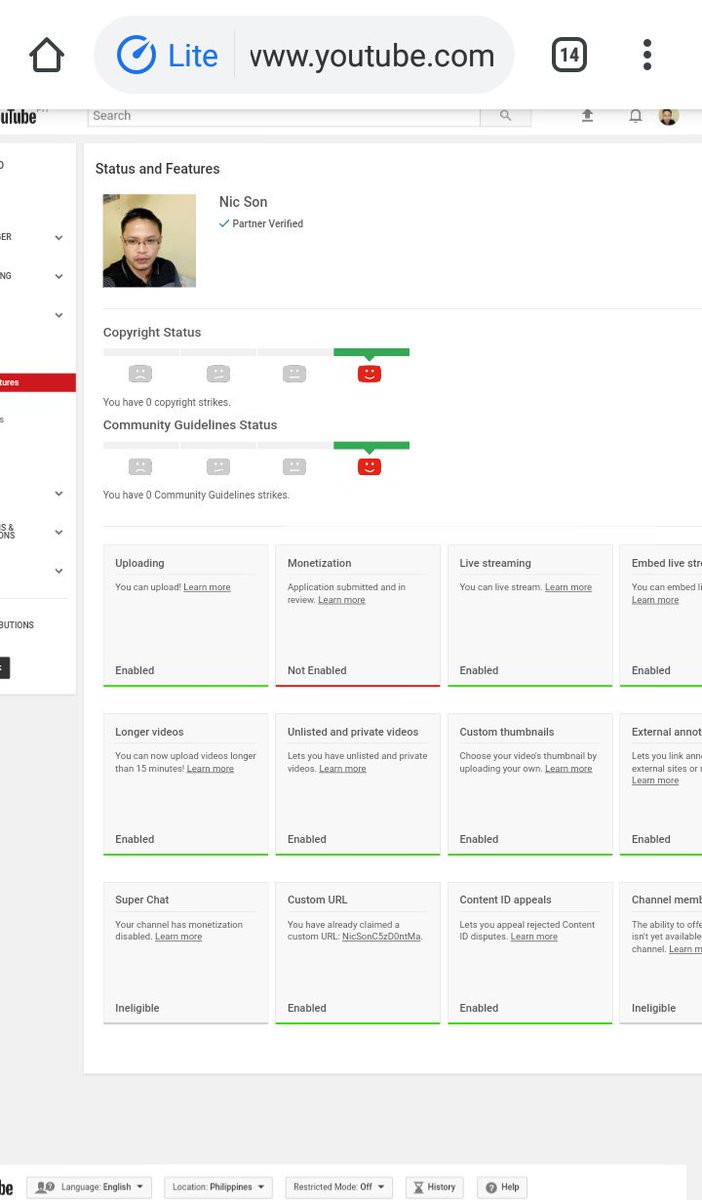The image size is (702, 1200).
Task: Click the Copyright Status progress bar
Action: [256, 352]
